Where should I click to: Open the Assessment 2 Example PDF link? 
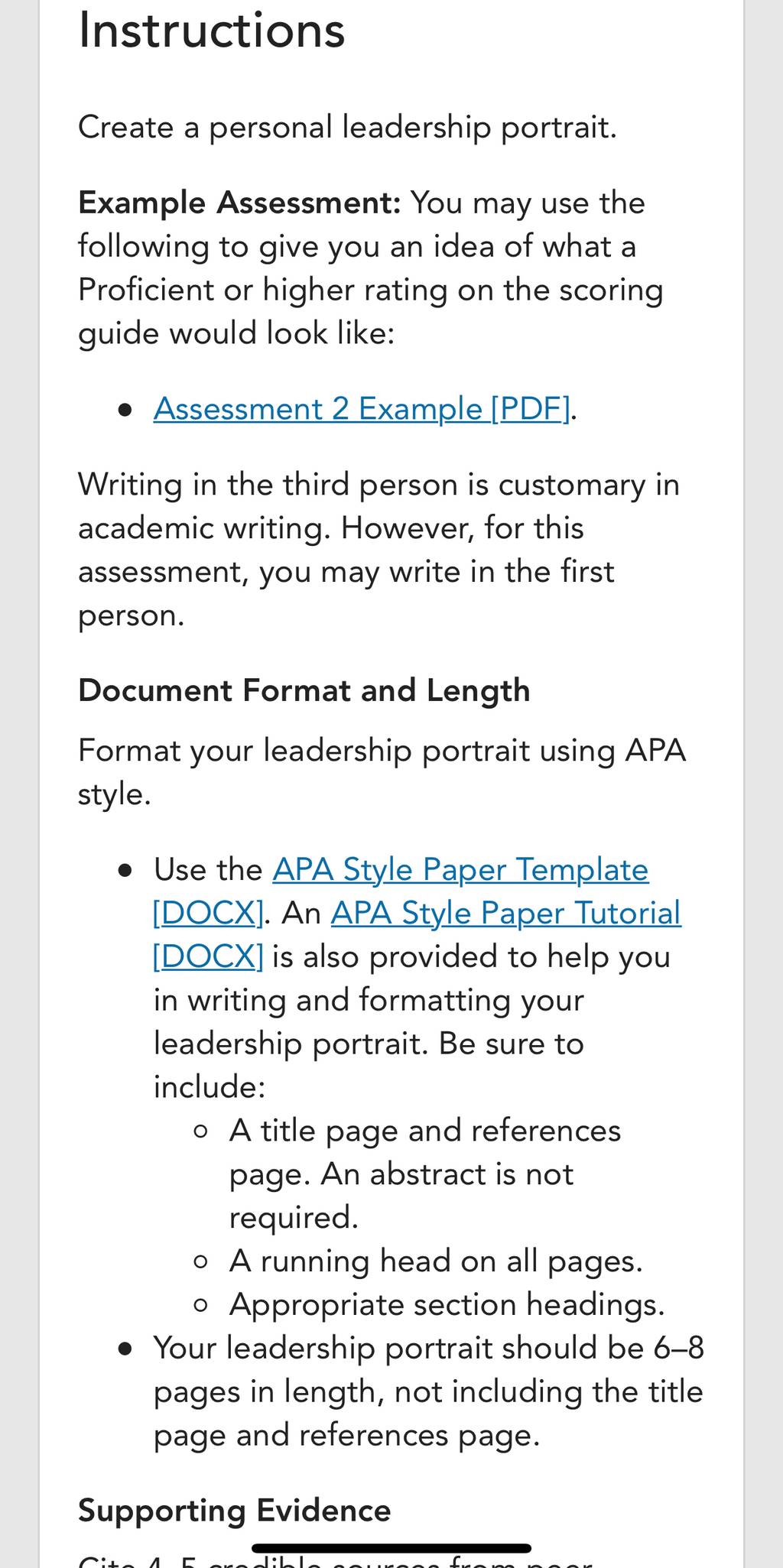click(x=362, y=409)
